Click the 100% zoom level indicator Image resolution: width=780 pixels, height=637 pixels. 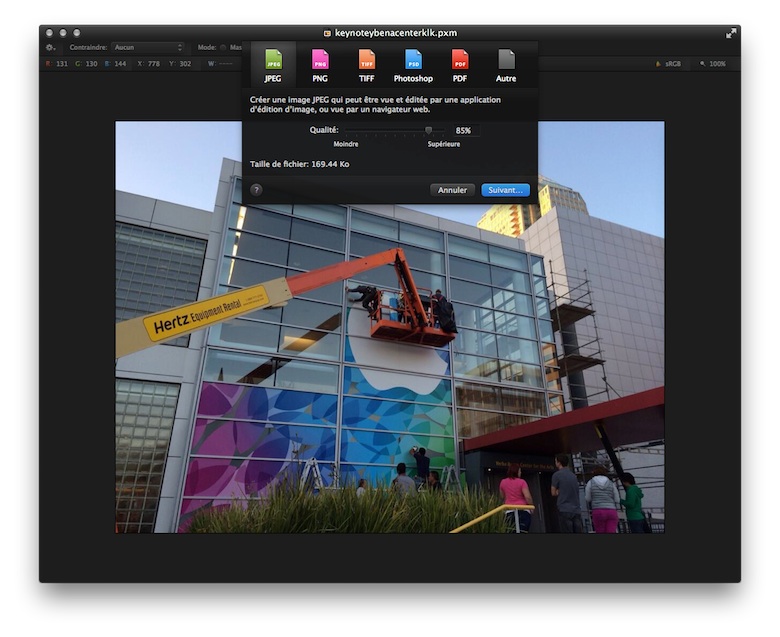[x=713, y=64]
